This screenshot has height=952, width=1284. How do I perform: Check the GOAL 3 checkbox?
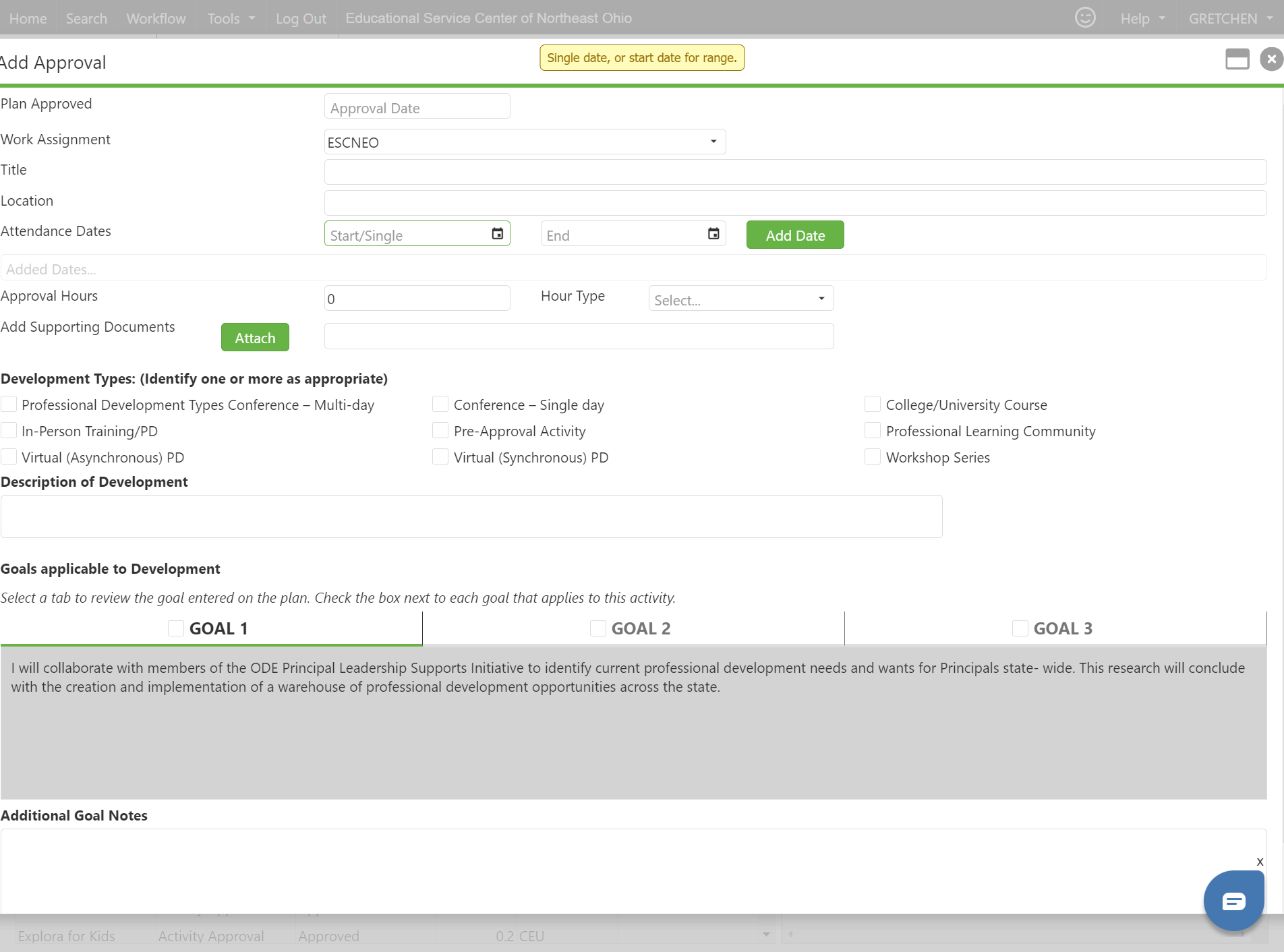pos(1020,628)
